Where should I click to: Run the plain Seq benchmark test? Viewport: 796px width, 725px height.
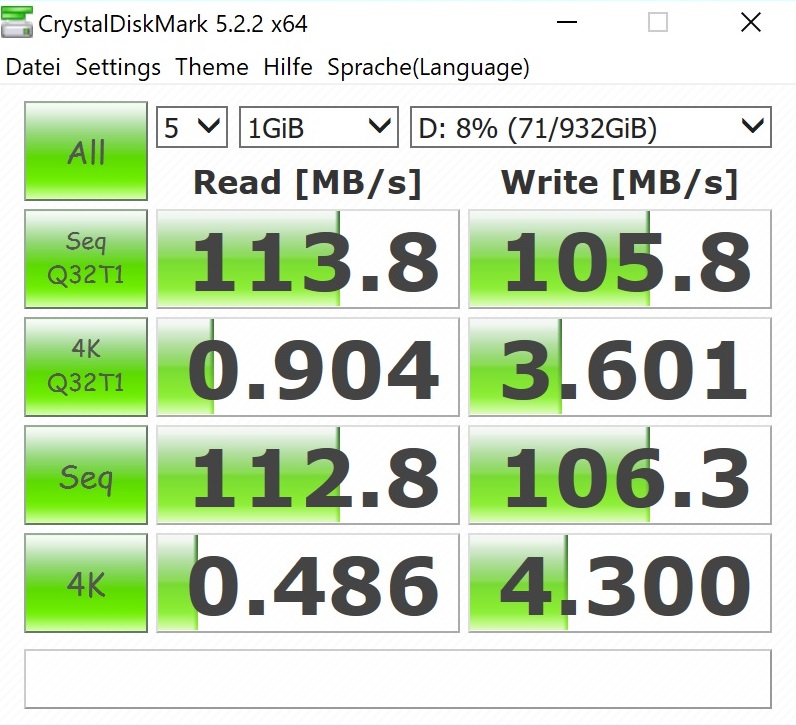point(86,475)
